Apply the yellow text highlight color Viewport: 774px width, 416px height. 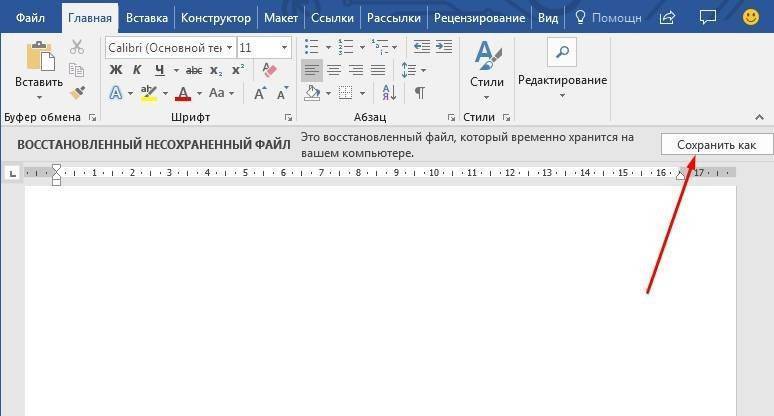tap(149, 93)
